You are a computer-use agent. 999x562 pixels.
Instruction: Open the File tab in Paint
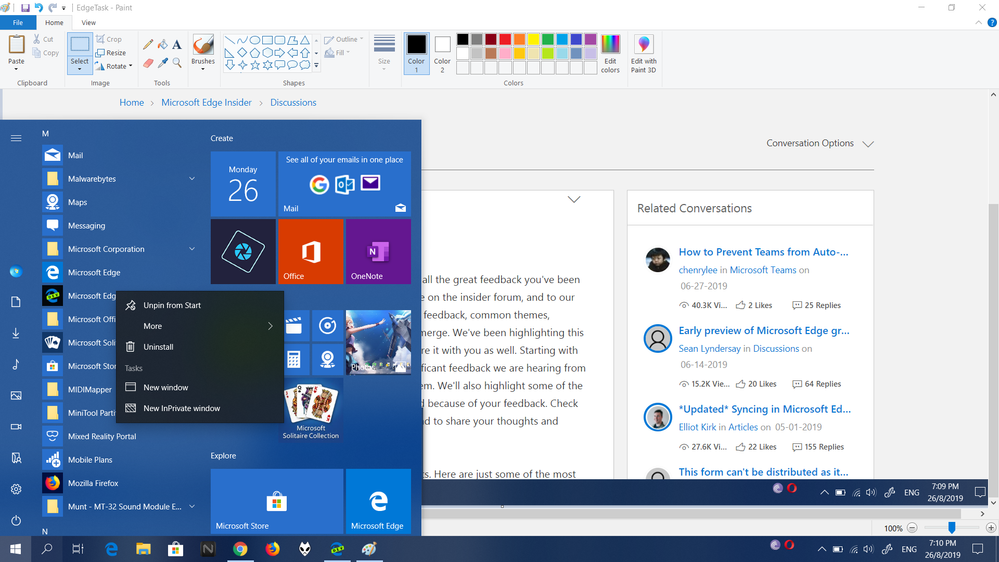(18, 22)
